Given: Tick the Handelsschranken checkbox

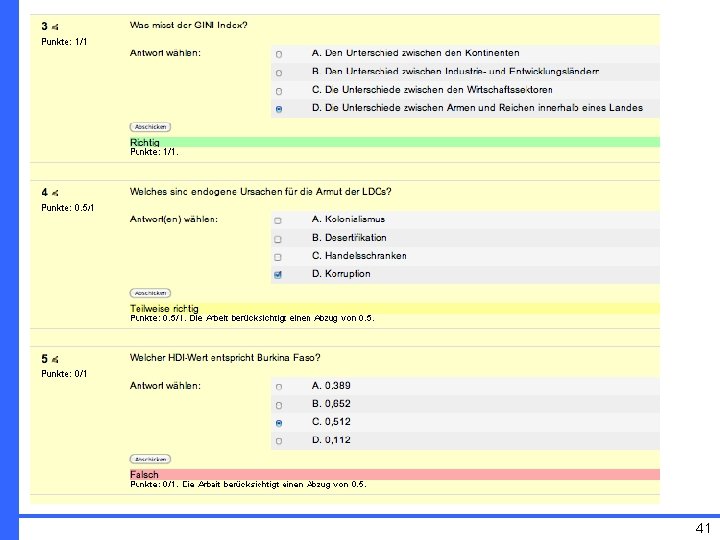Looking at the screenshot, I should (278, 257).
